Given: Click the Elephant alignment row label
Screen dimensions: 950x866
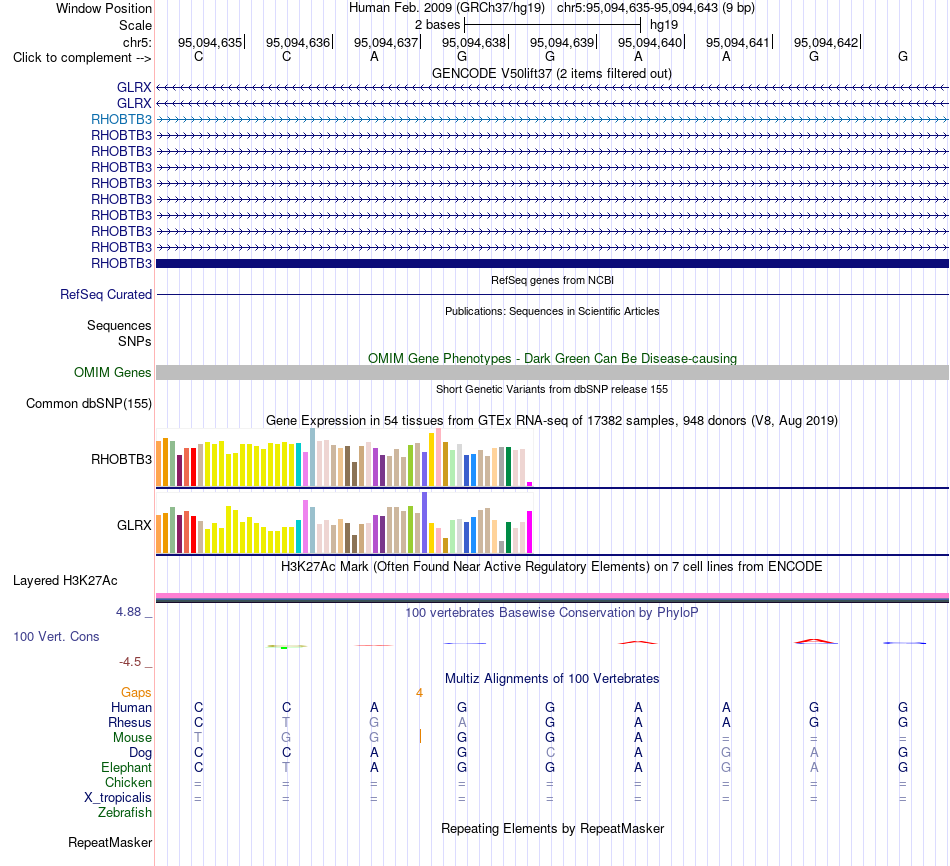Looking at the screenshot, I should coord(126,768).
